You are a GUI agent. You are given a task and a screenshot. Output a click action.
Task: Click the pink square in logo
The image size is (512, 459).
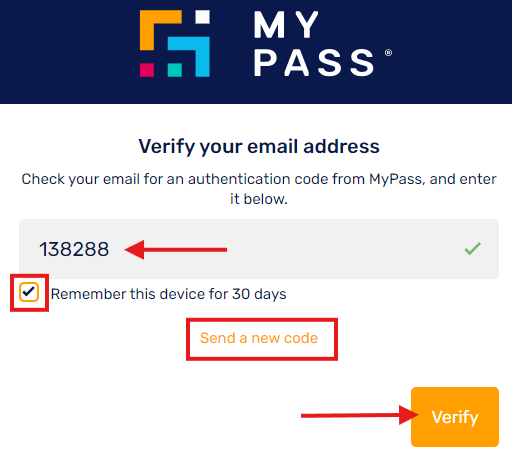point(147,70)
